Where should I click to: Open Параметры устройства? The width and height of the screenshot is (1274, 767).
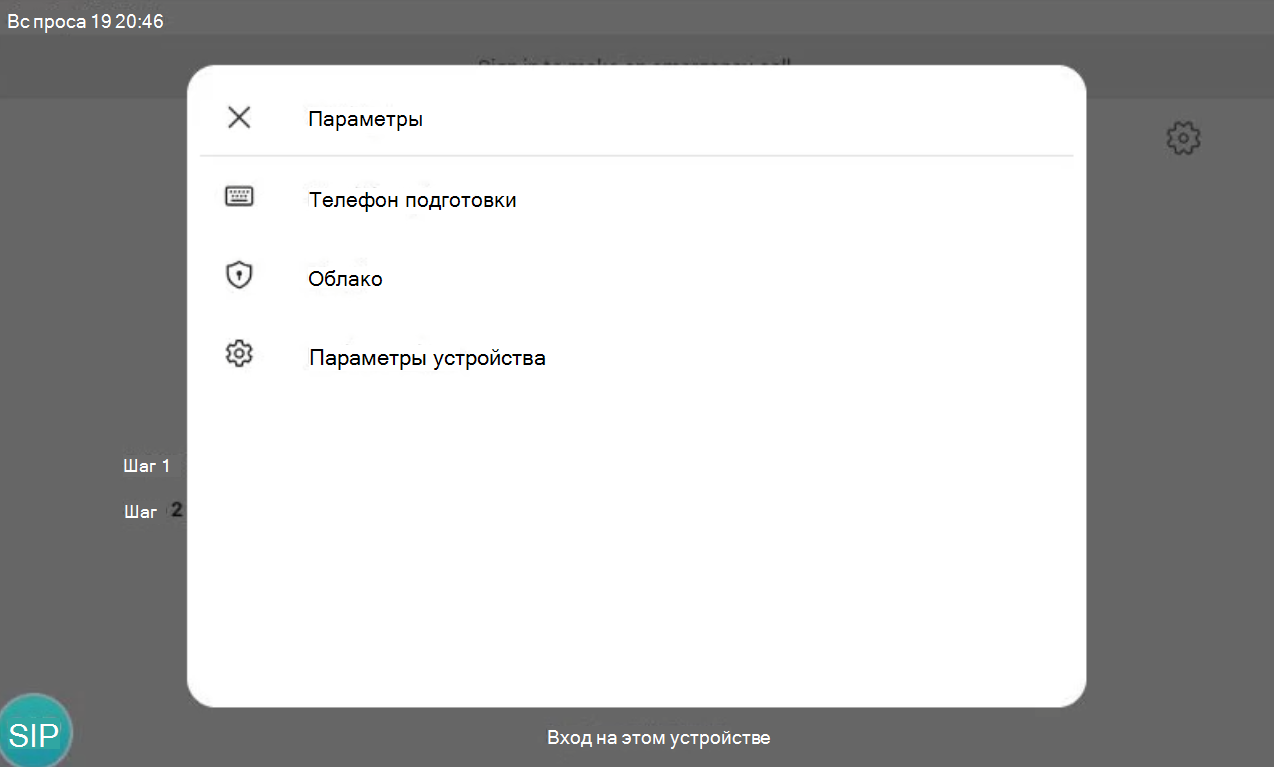[636, 357]
